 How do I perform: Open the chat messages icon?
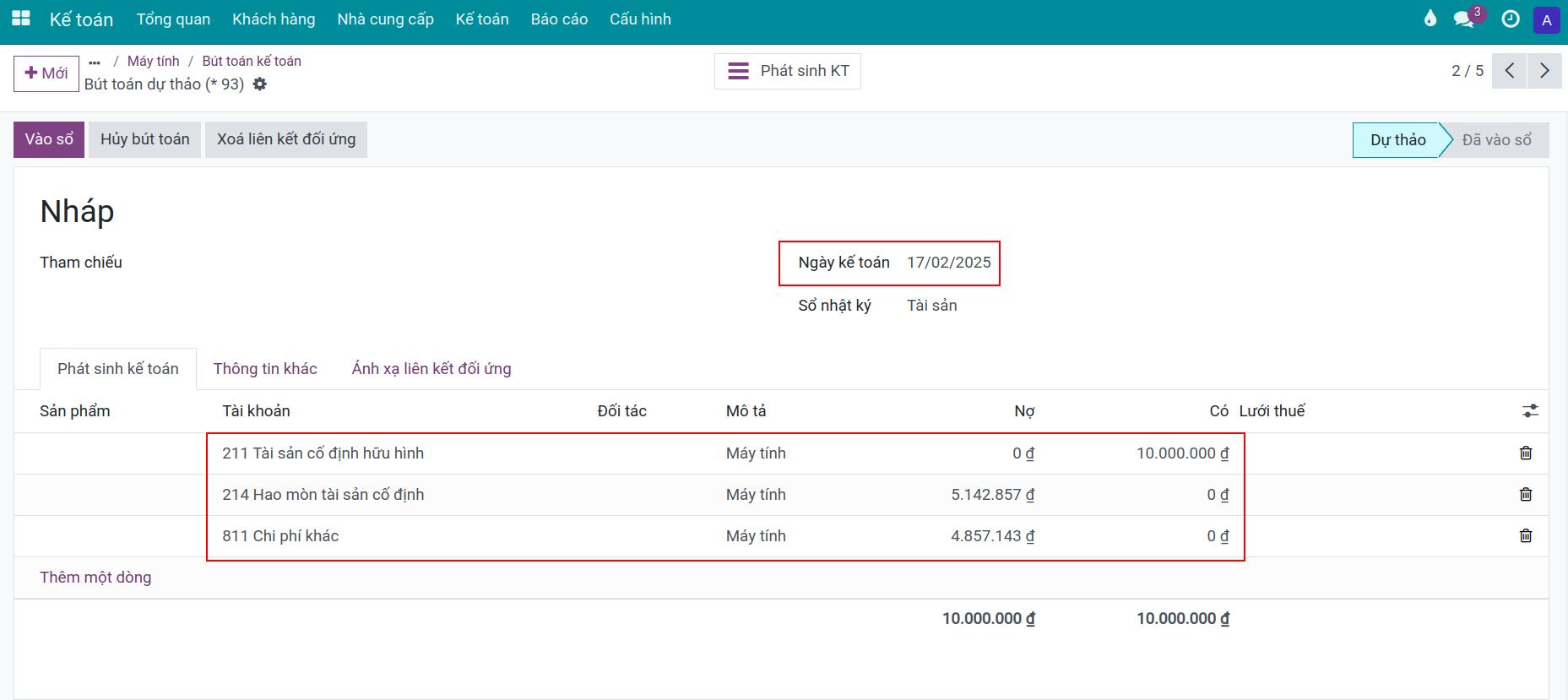tap(1465, 19)
